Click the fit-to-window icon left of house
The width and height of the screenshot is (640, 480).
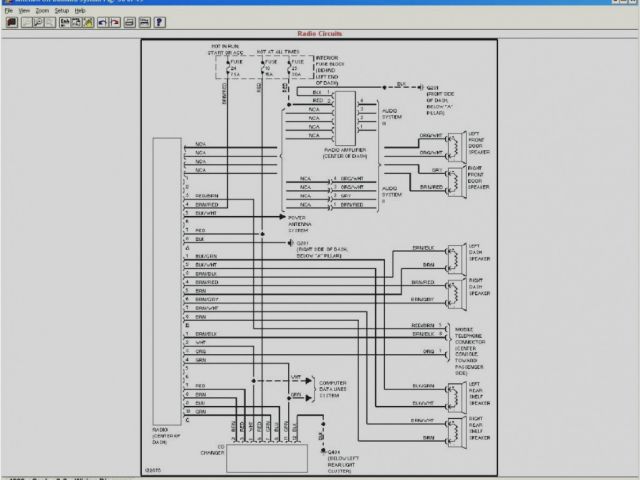click(x=76, y=22)
